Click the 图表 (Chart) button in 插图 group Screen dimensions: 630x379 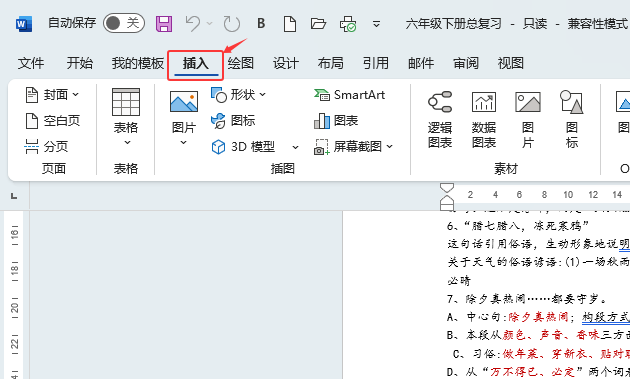click(336, 121)
